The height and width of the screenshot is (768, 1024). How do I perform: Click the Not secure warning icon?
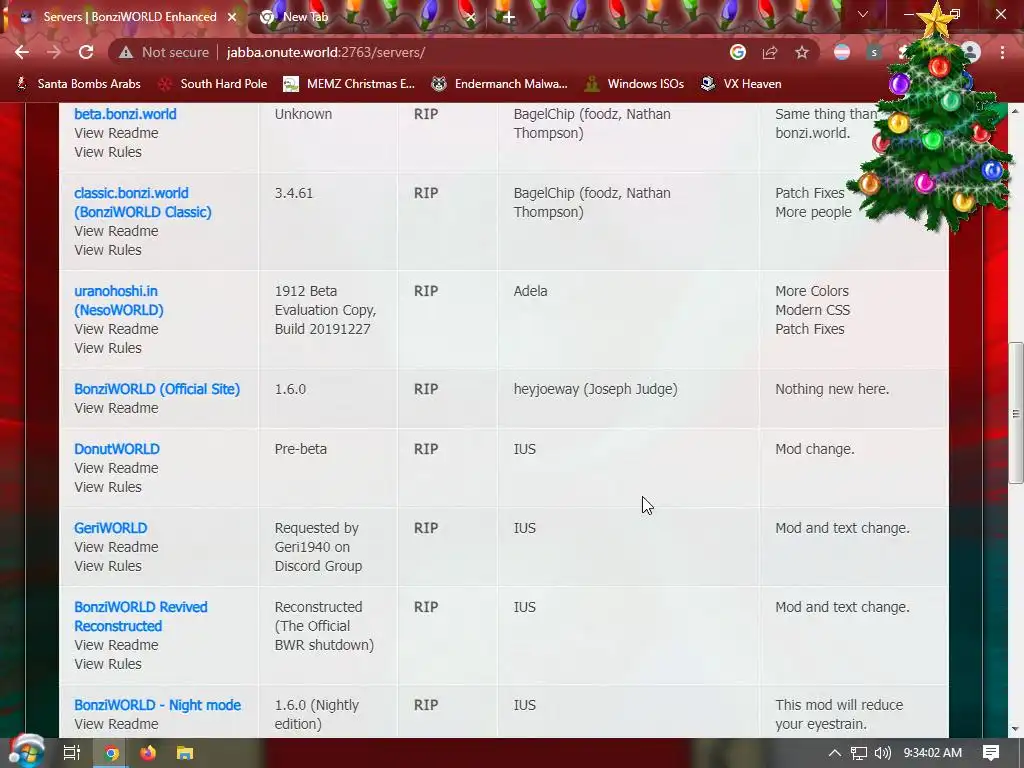click(x=126, y=52)
